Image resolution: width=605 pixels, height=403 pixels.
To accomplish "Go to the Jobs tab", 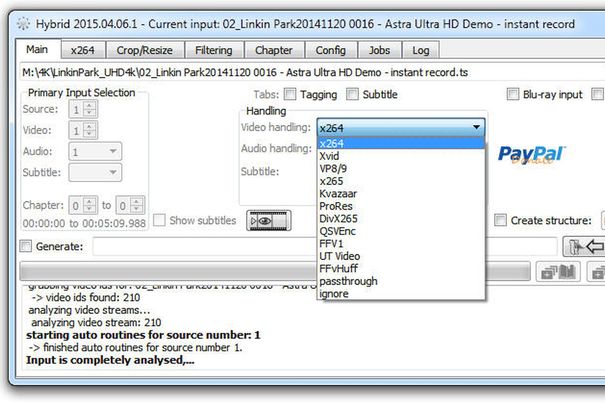I will [x=377, y=50].
